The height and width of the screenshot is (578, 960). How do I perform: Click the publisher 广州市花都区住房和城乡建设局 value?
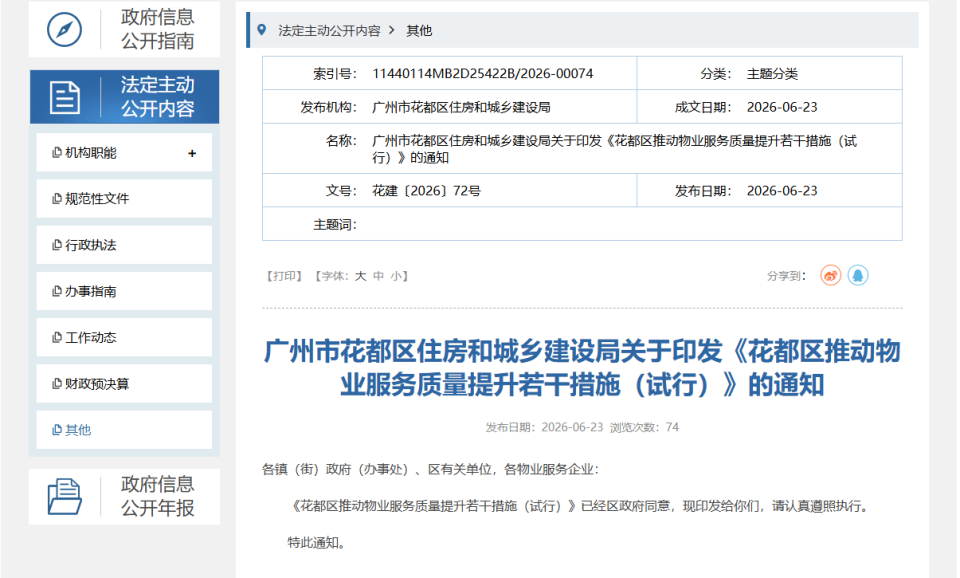[461, 107]
